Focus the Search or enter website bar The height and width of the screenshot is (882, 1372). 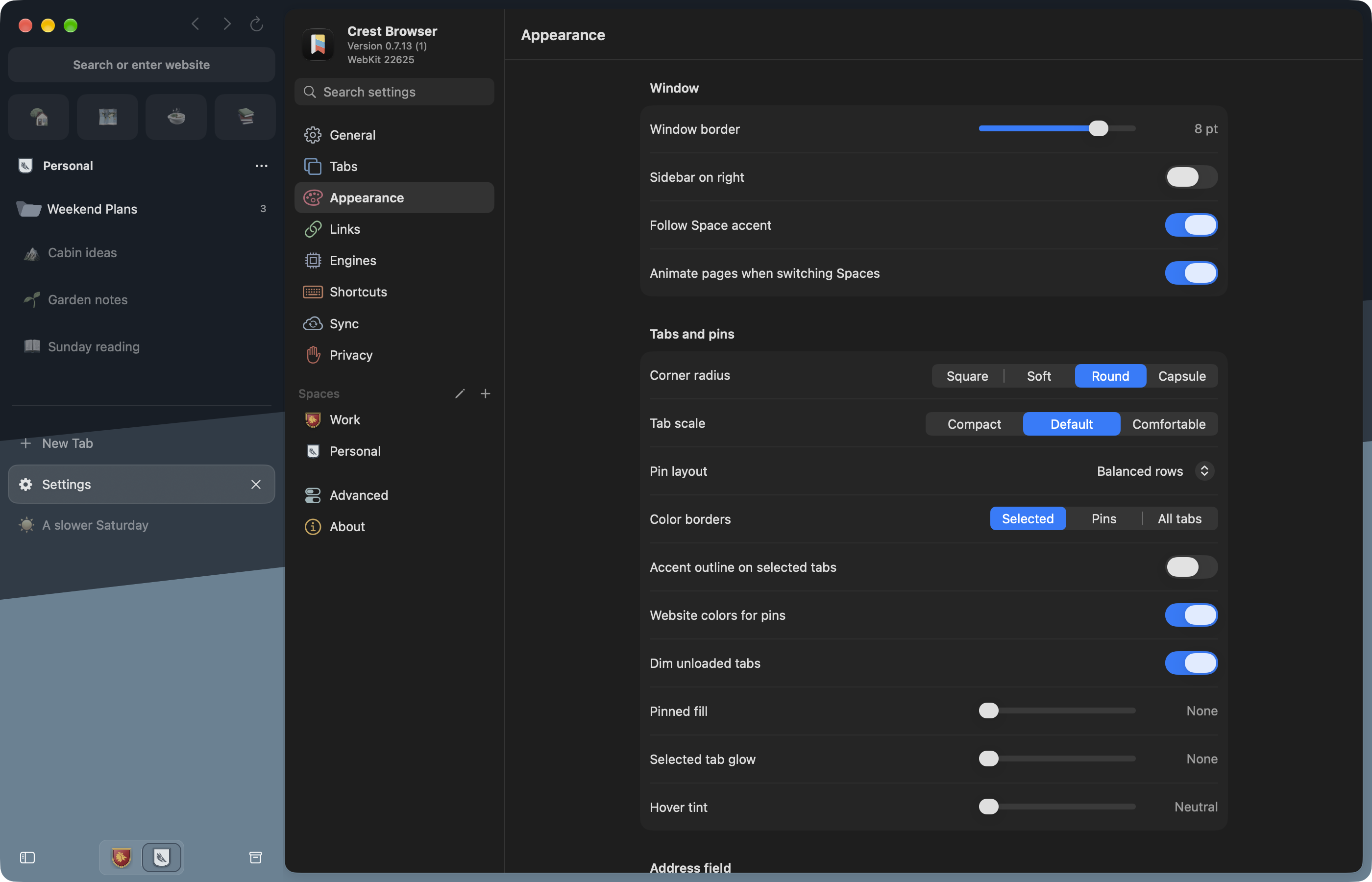(x=142, y=65)
